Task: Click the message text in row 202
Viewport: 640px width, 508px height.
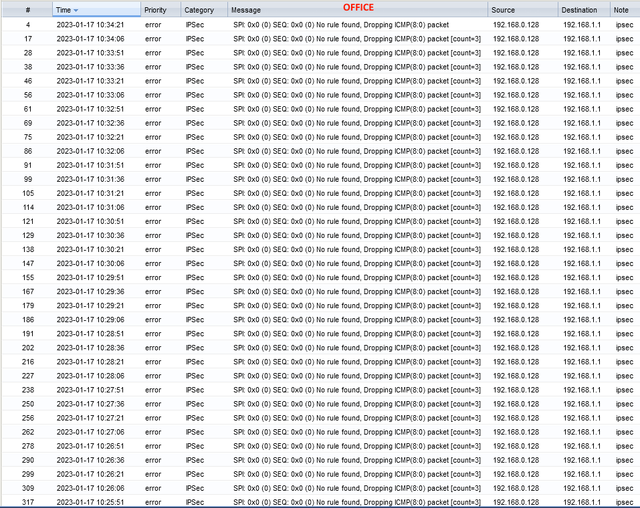Action: click(357, 348)
